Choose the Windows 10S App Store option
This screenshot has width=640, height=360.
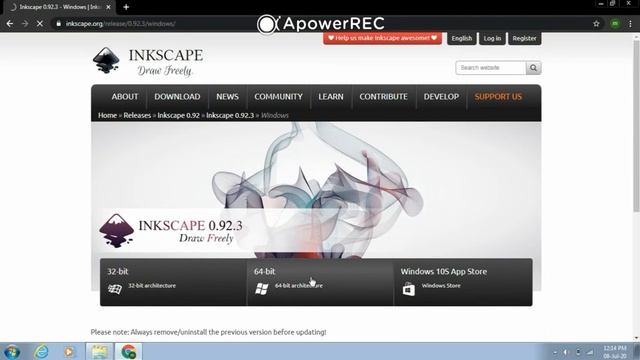(463, 282)
